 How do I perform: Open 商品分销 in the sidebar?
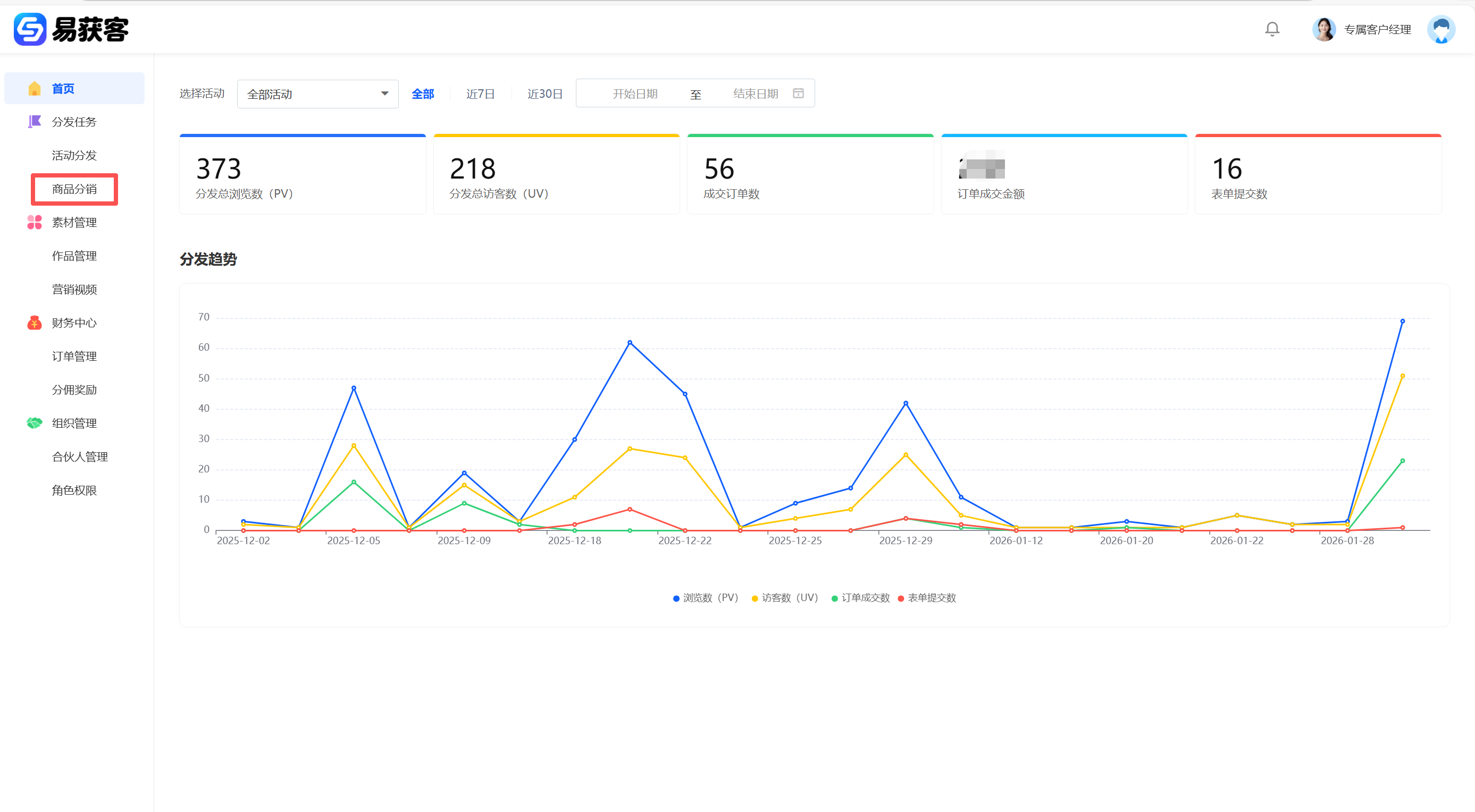tap(74, 189)
